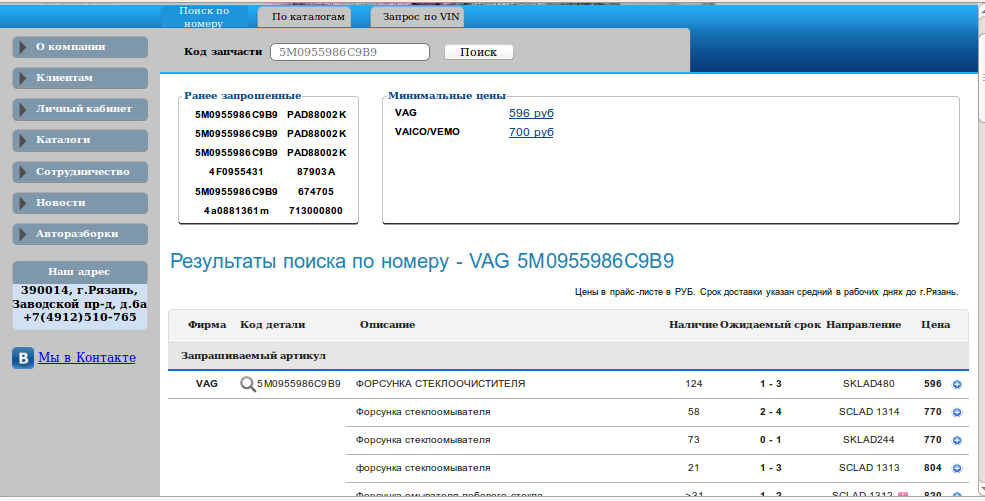Add the 596 price item to cart
The height and width of the screenshot is (501, 985).
point(957,384)
